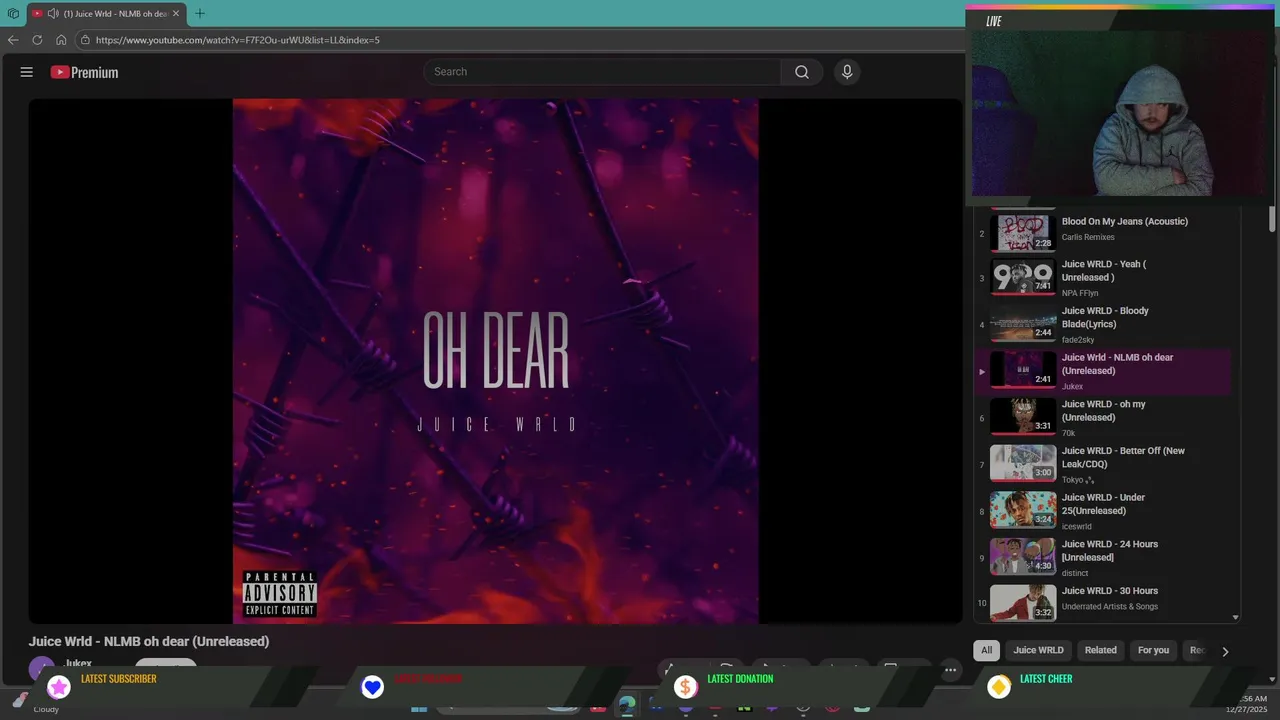Click the Carlis Remixes channel name
Image resolution: width=1280 pixels, height=720 pixels.
(x=1088, y=237)
